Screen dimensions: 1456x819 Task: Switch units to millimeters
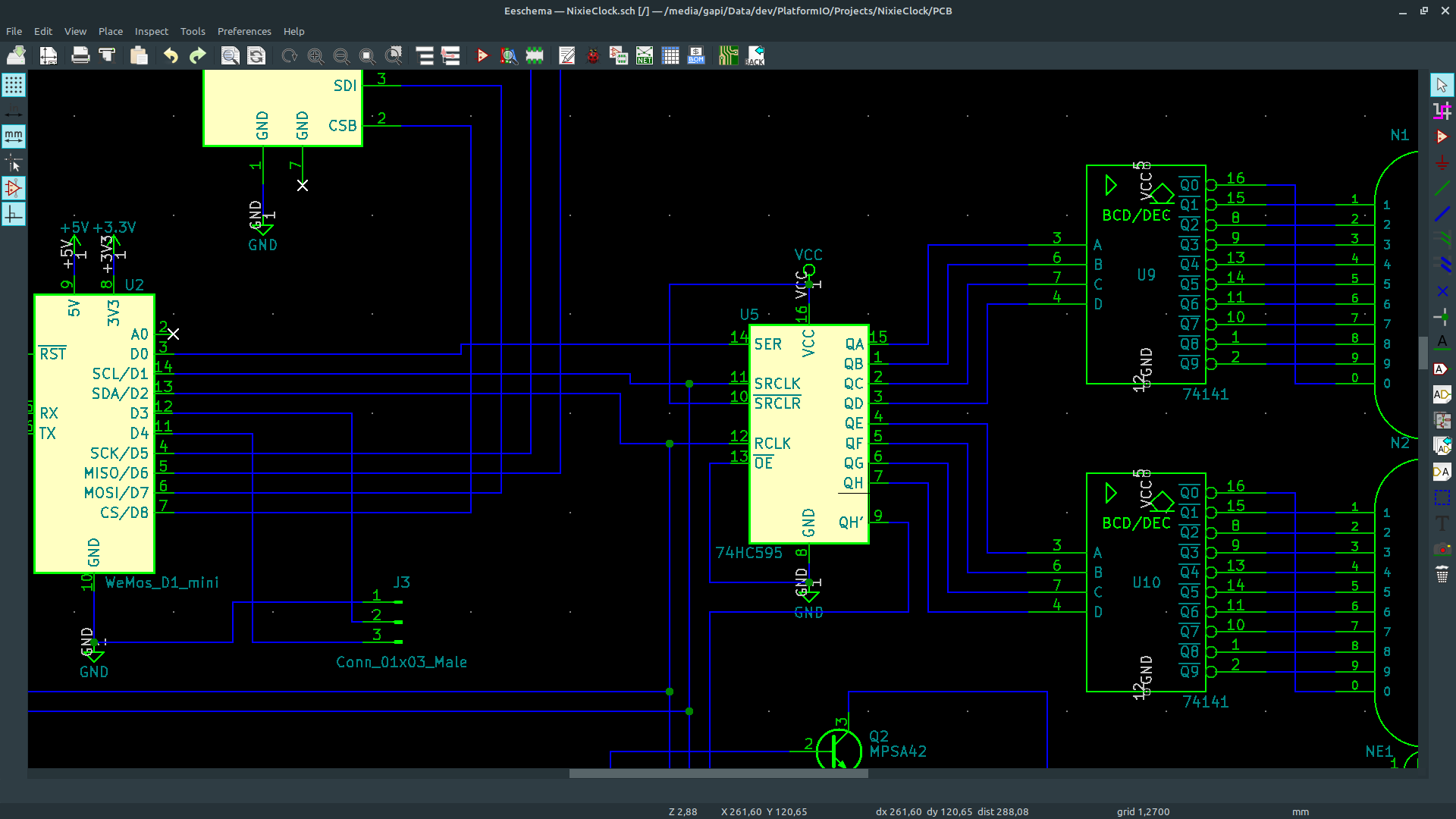tap(14, 136)
